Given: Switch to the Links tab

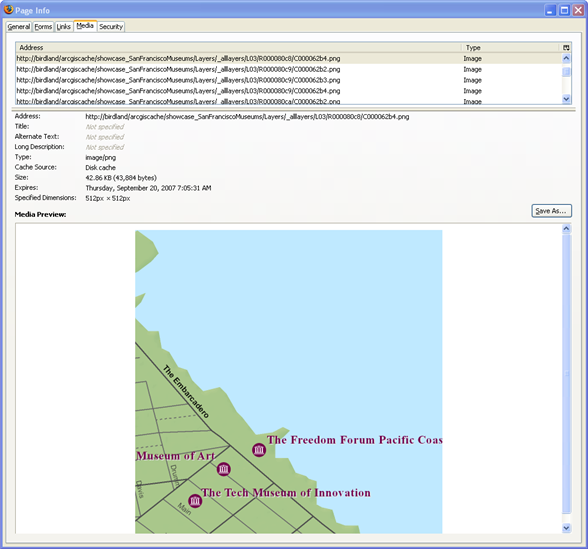Looking at the screenshot, I should coord(64,27).
